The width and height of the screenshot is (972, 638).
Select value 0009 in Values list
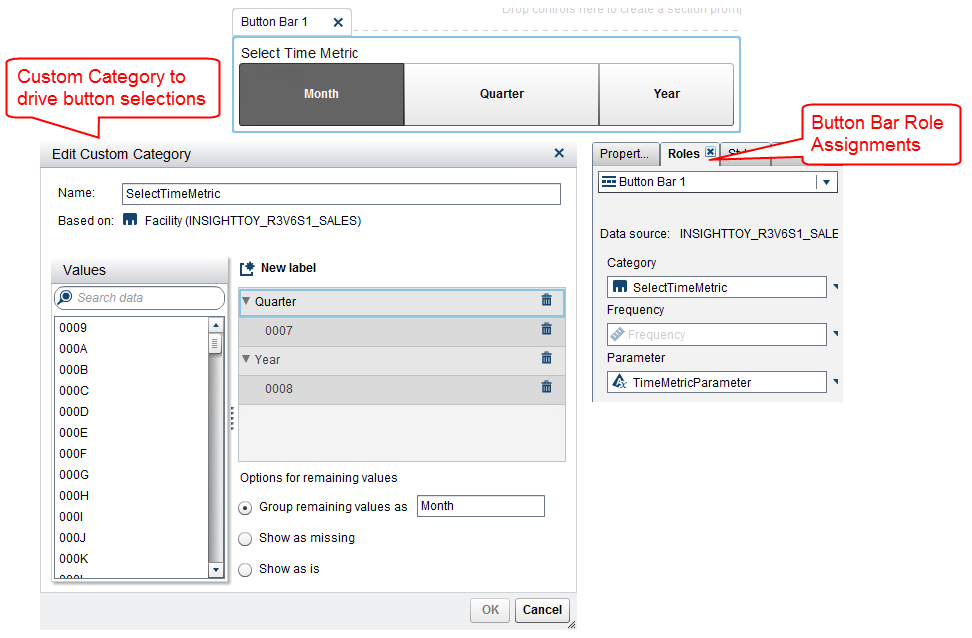pyautogui.click(x=131, y=327)
